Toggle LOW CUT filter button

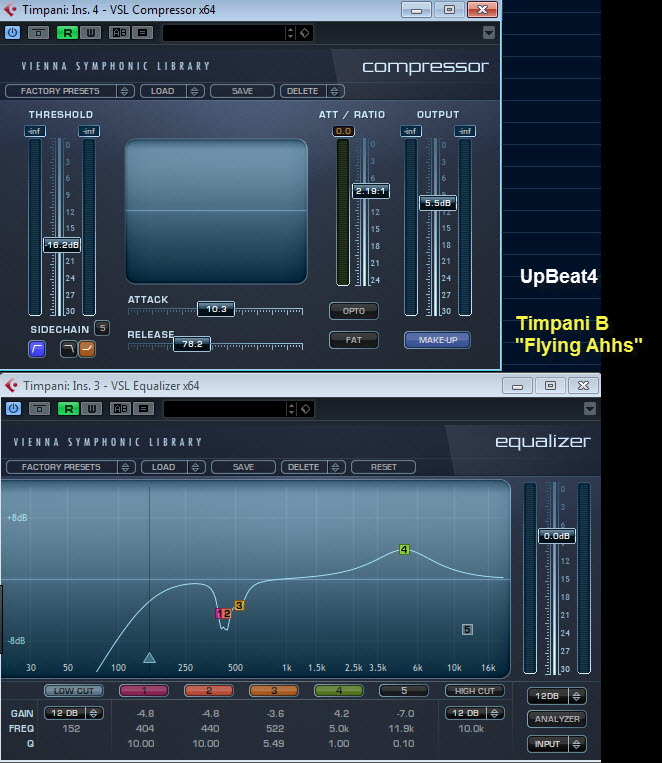pyautogui.click(x=74, y=690)
